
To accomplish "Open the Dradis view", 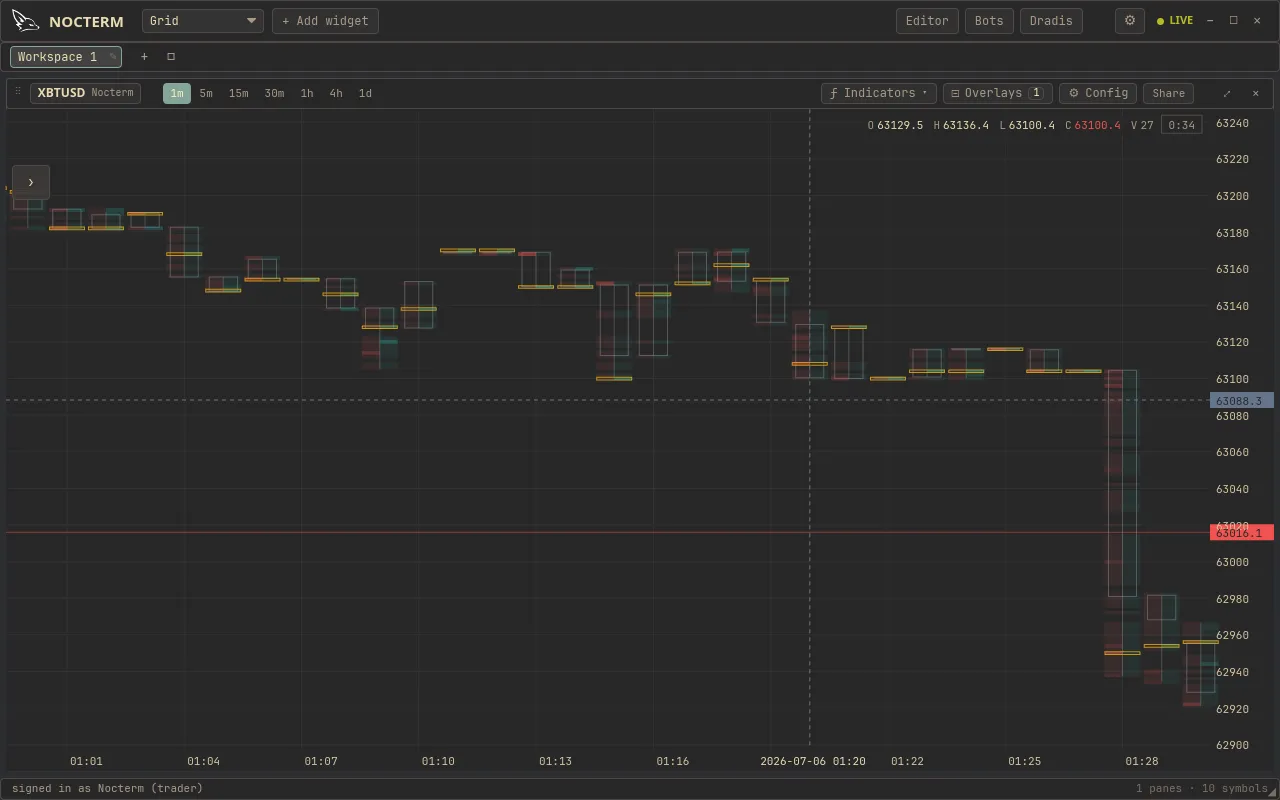I will [1051, 21].
